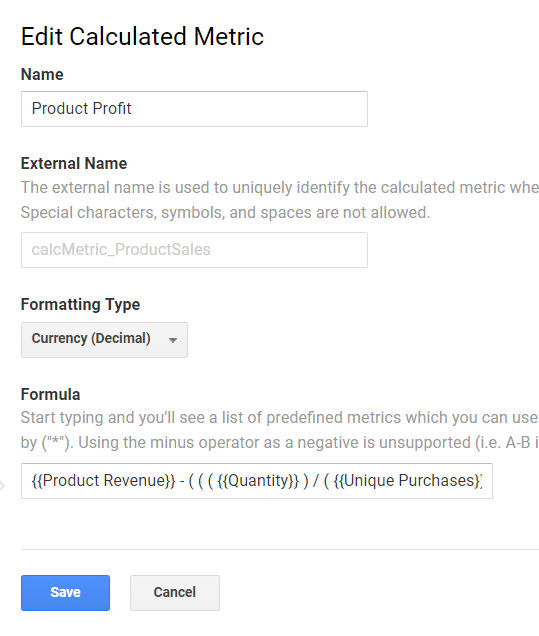
Task: Click text 'Special characters, symbols, and spaces are not allowed.'
Action: pos(225,213)
